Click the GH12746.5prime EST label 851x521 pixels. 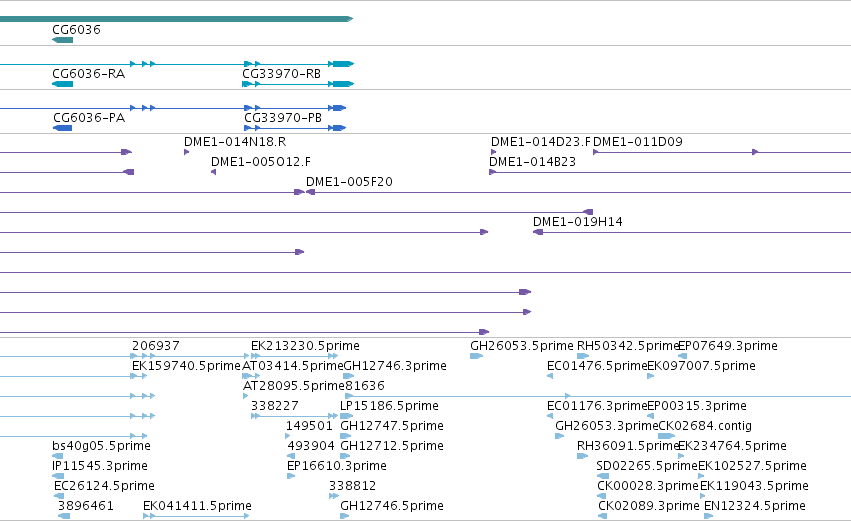(x=392, y=506)
